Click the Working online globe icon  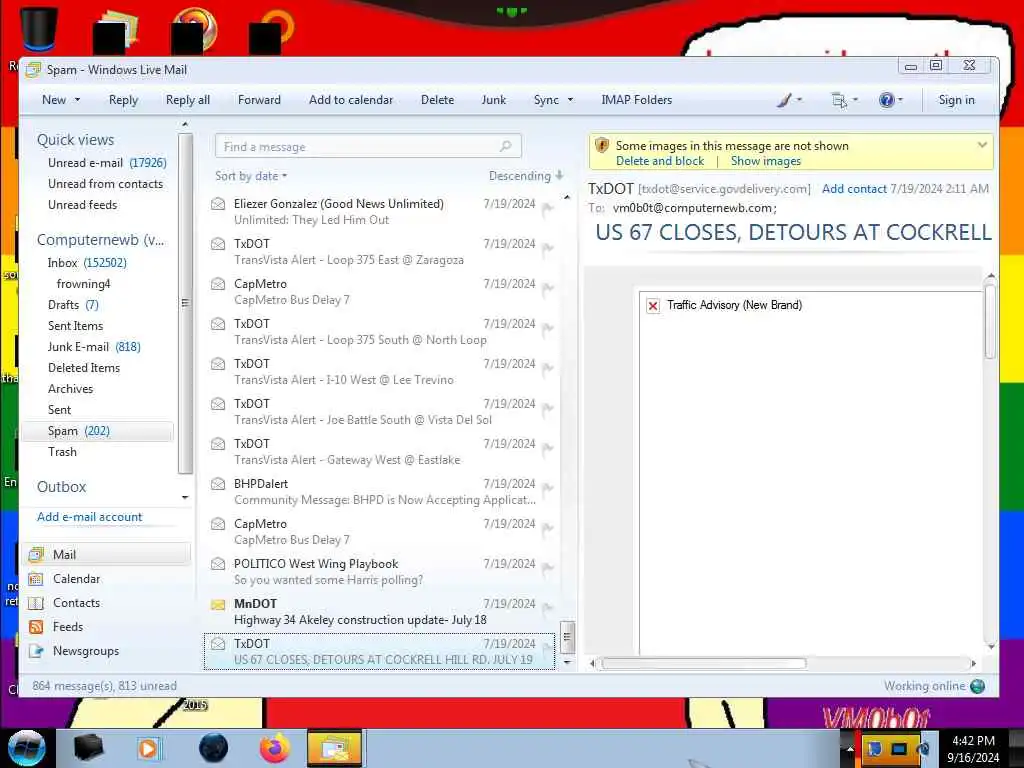pyautogui.click(x=978, y=686)
